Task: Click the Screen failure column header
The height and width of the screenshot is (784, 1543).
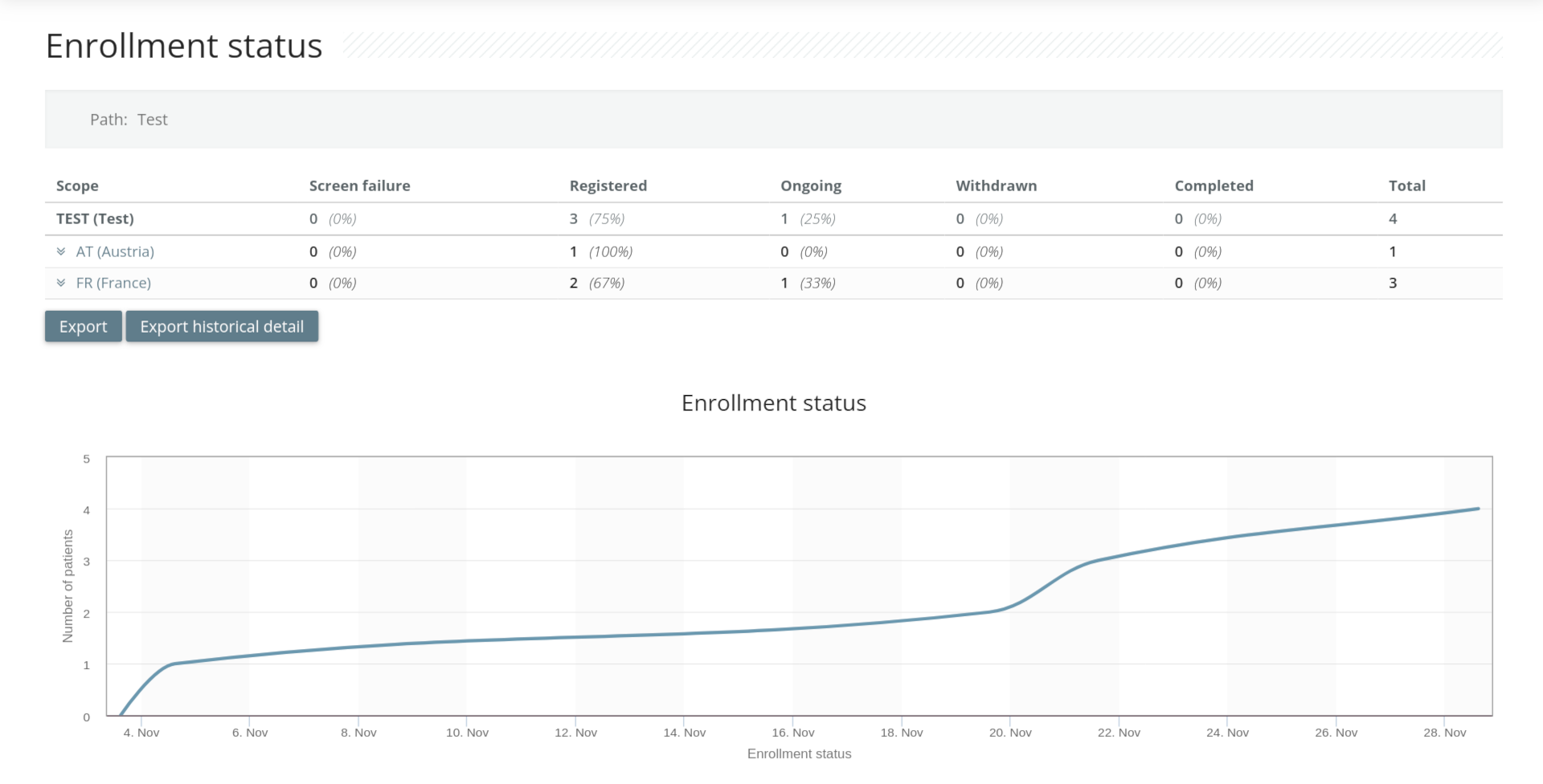Action: pyautogui.click(x=359, y=186)
